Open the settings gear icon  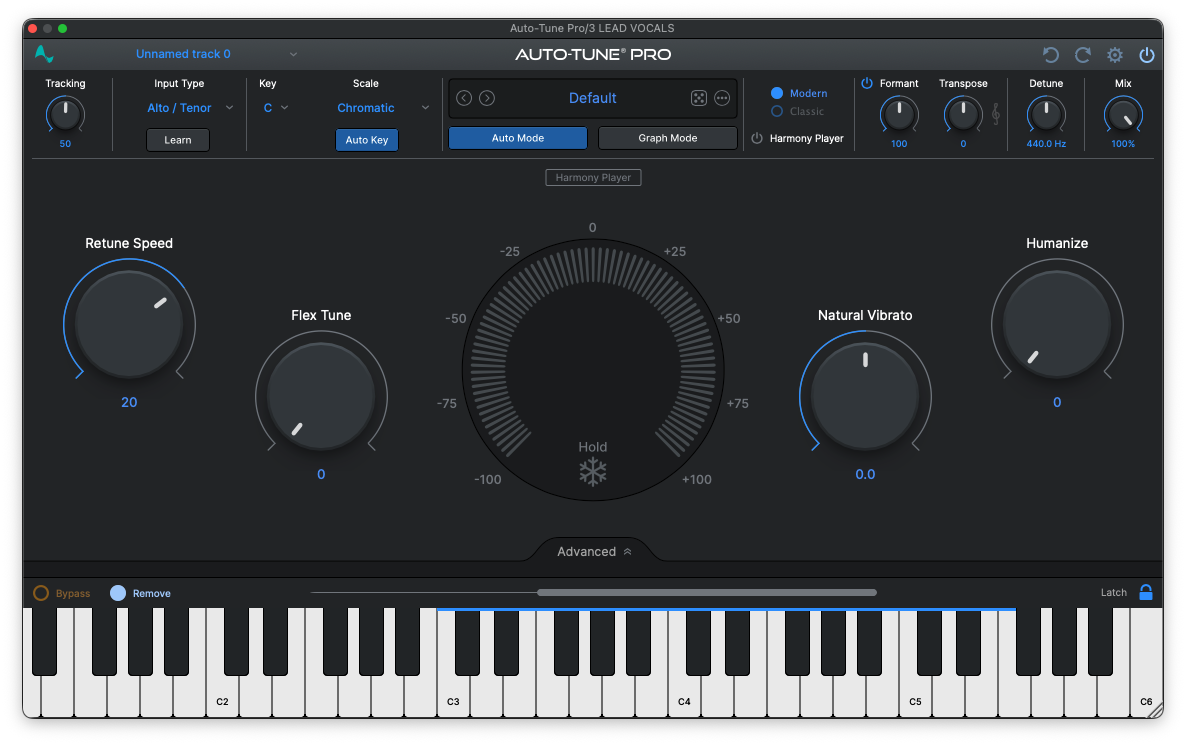(x=1113, y=54)
